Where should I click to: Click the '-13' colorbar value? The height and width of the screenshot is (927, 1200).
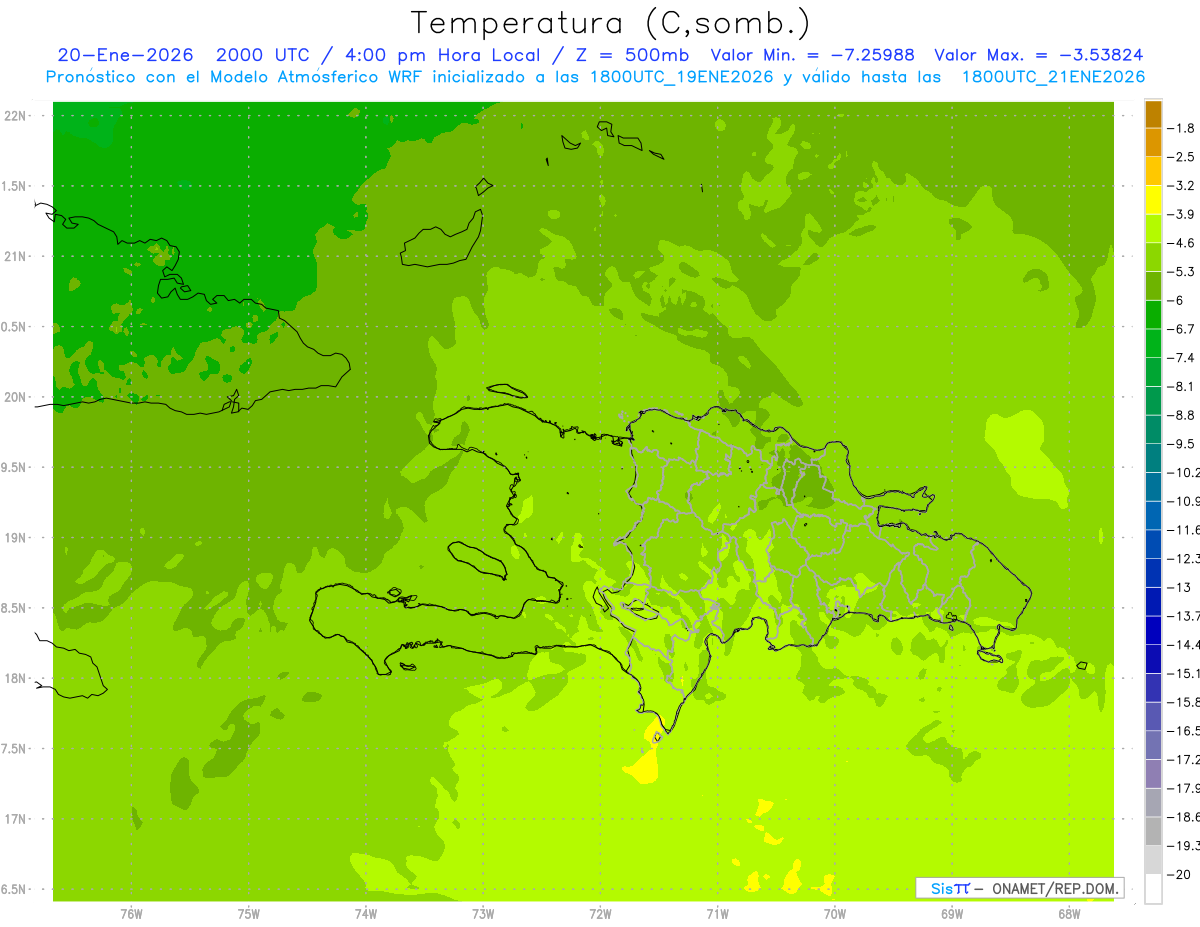point(1179,587)
